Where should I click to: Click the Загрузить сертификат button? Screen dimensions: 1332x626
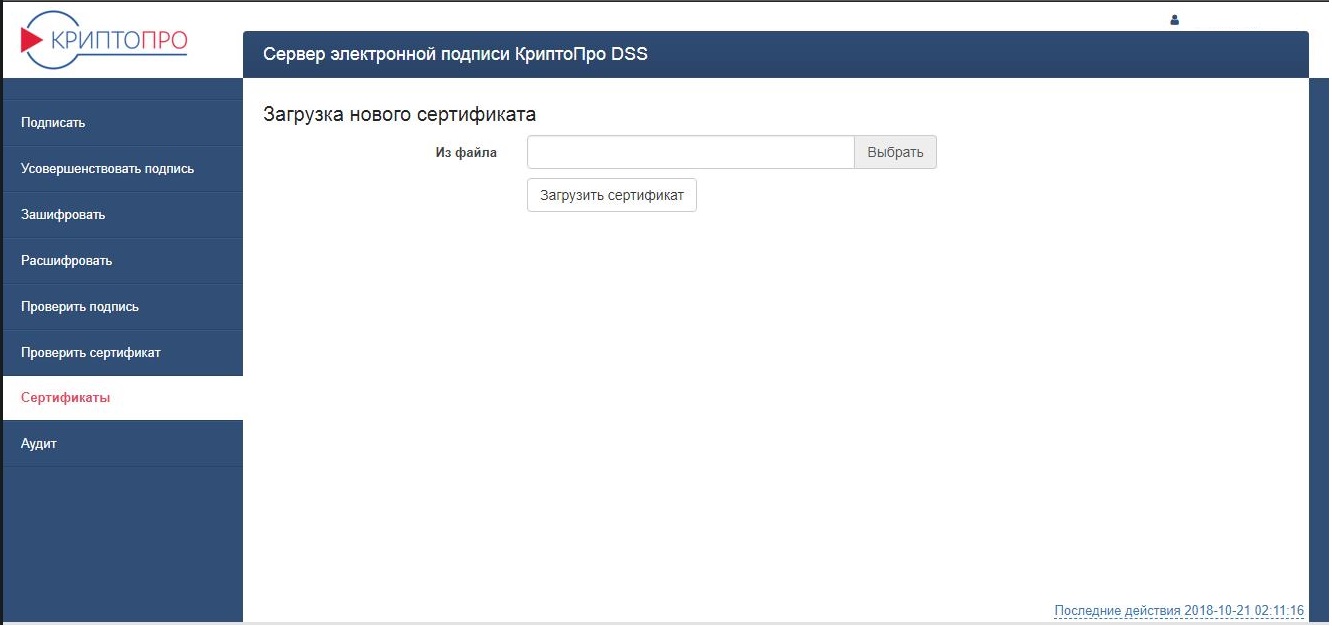(612, 195)
